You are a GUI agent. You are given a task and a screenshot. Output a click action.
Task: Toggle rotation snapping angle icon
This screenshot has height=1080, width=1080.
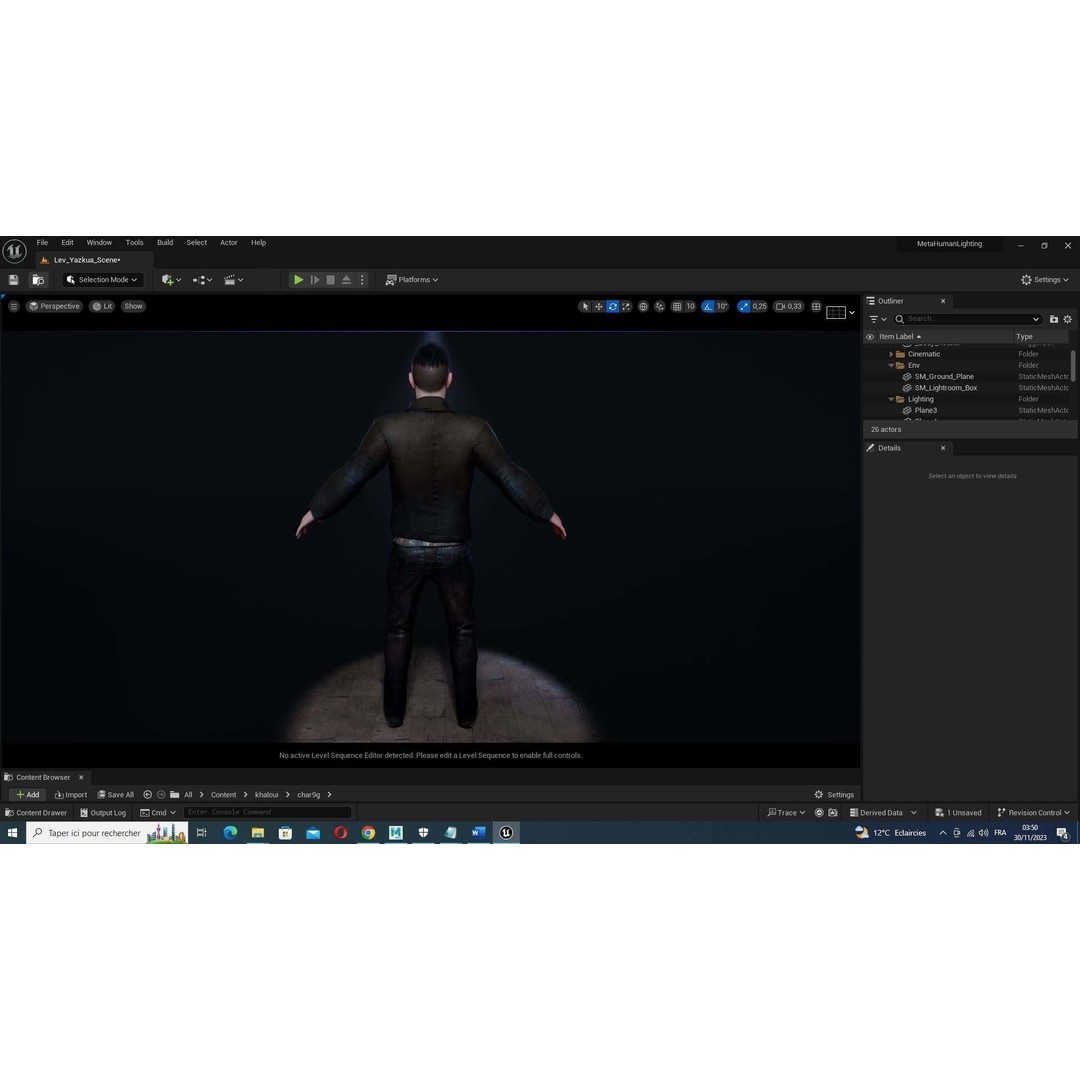tap(707, 307)
